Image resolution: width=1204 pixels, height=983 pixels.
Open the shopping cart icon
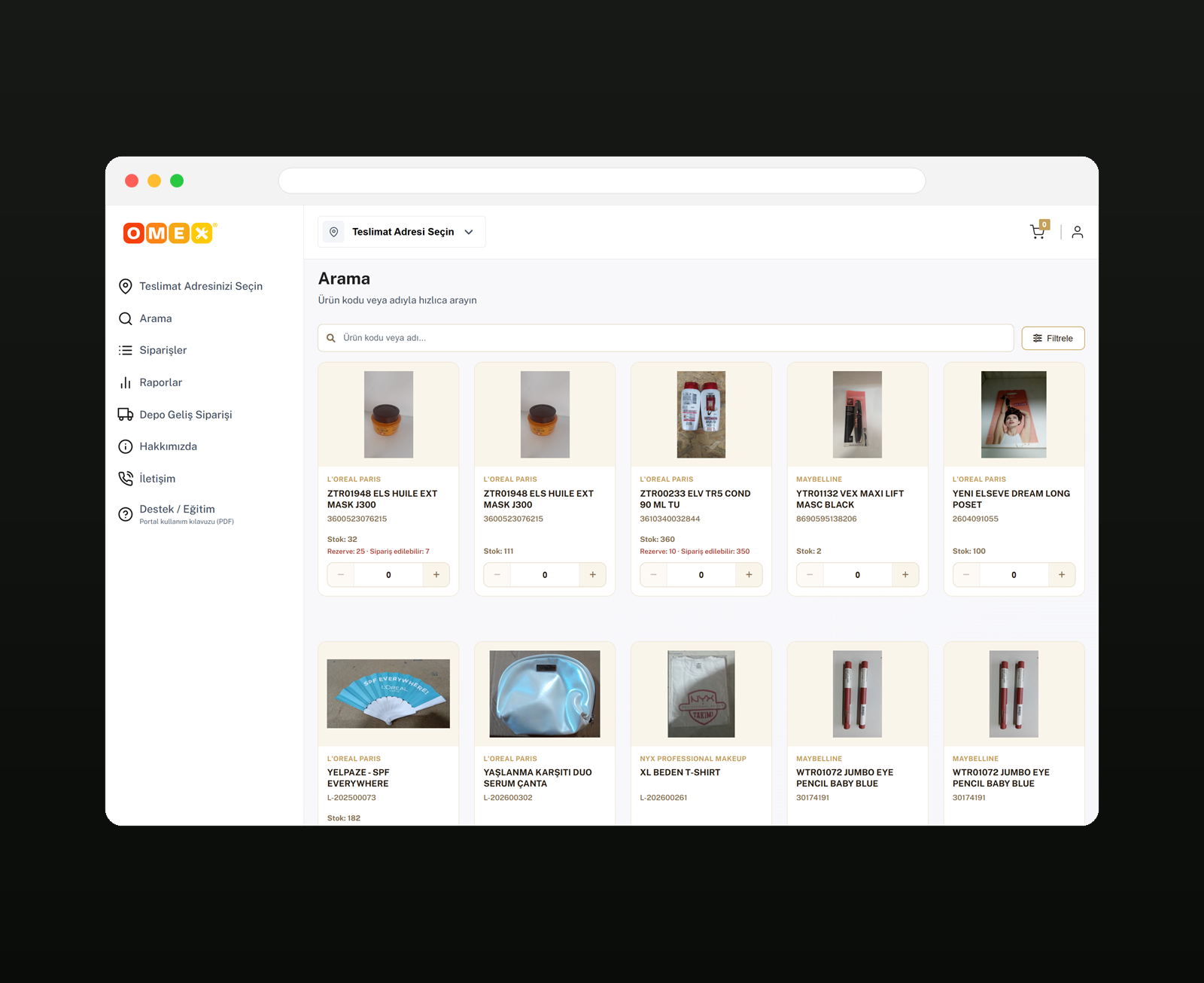click(x=1038, y=231)
